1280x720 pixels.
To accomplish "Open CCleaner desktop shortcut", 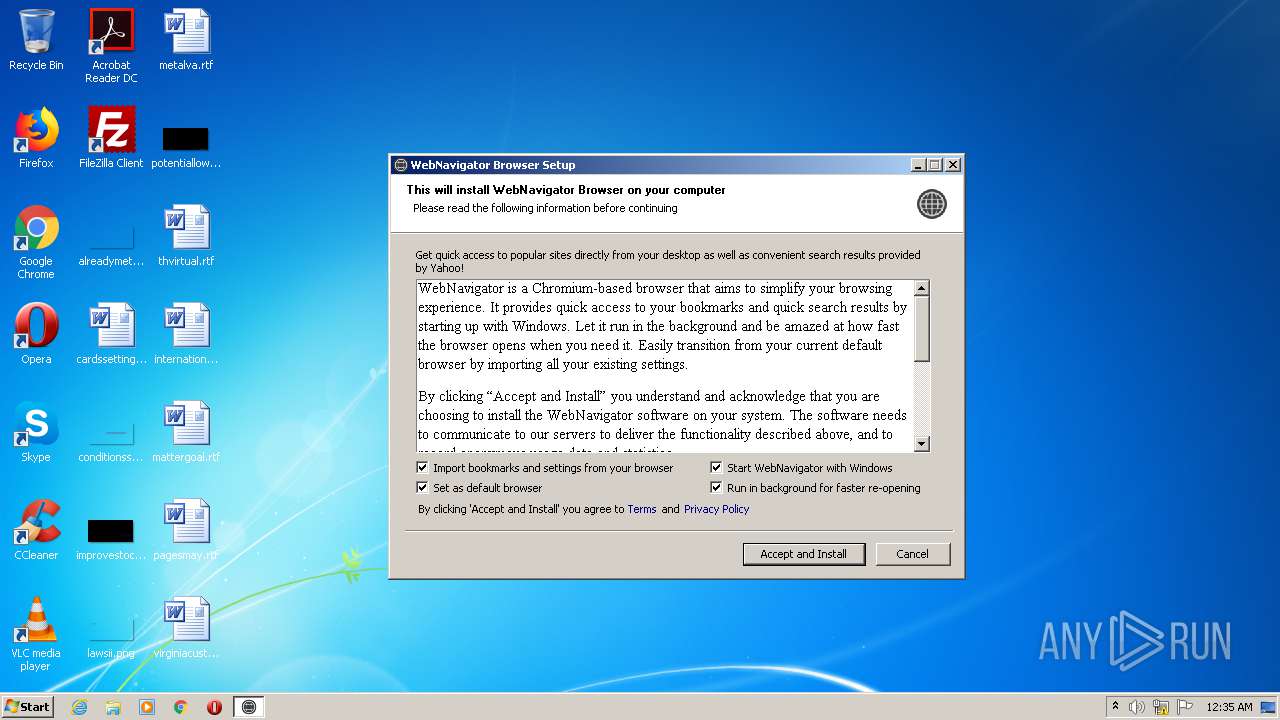I will coord(36,530).
